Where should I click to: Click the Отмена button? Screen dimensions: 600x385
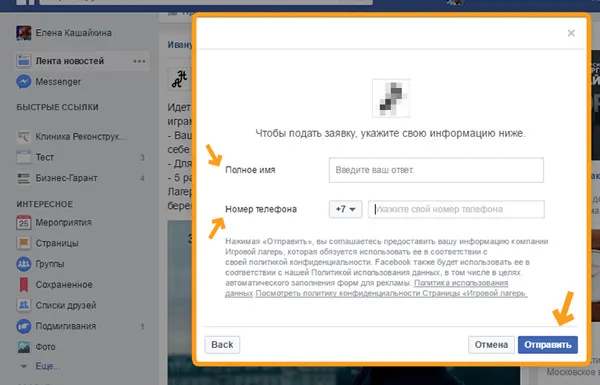(491, 345)
